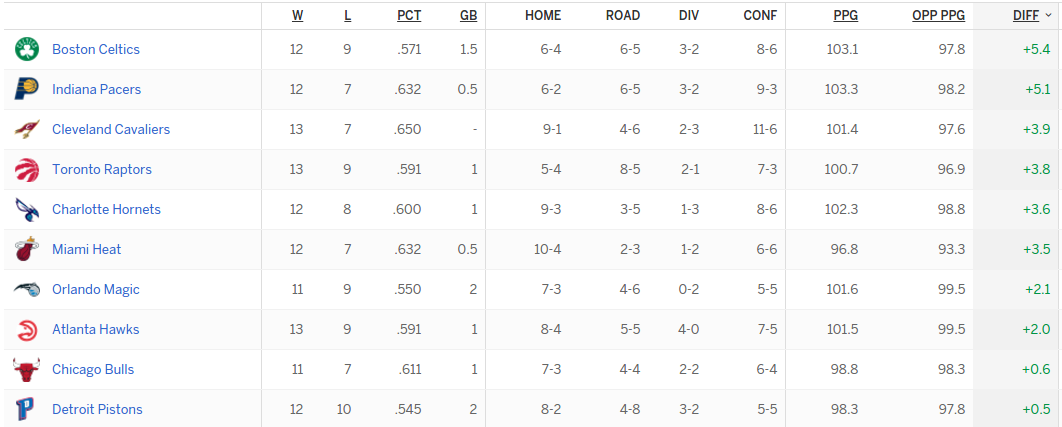Screen dimensions: 1062x427
Task: Sort teams by the OPP PPG header
Action: [x=939, y=16]
